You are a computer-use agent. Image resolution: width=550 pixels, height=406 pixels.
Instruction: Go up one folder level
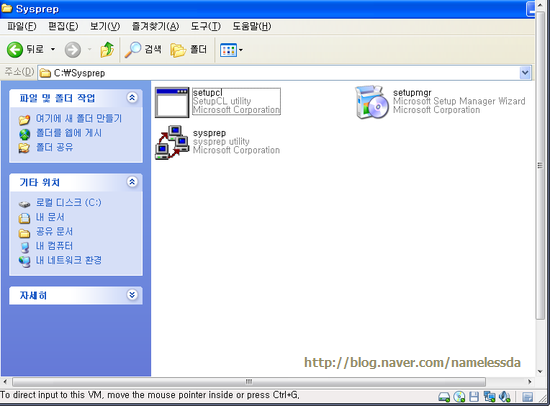click(107, 49)
